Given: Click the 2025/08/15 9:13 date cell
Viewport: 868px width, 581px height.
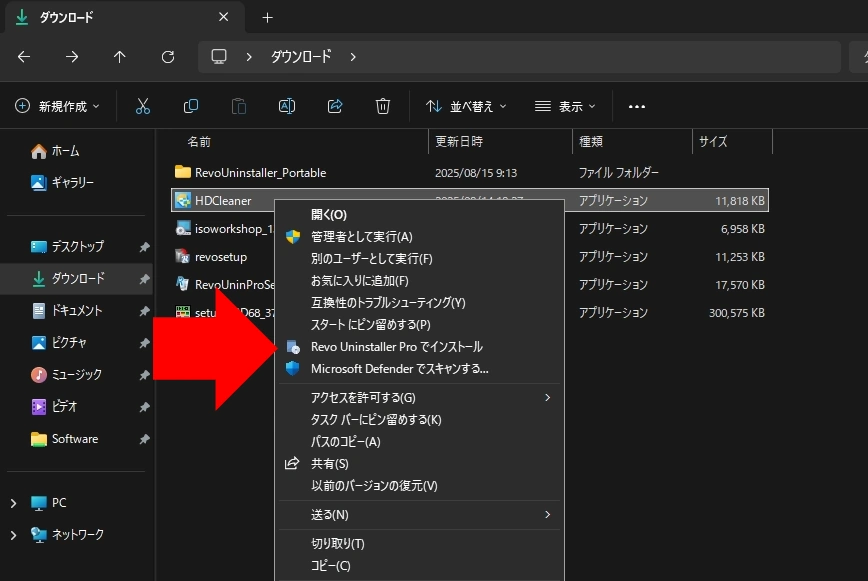Looking at the screenshot, I should [x=476, y=173].
